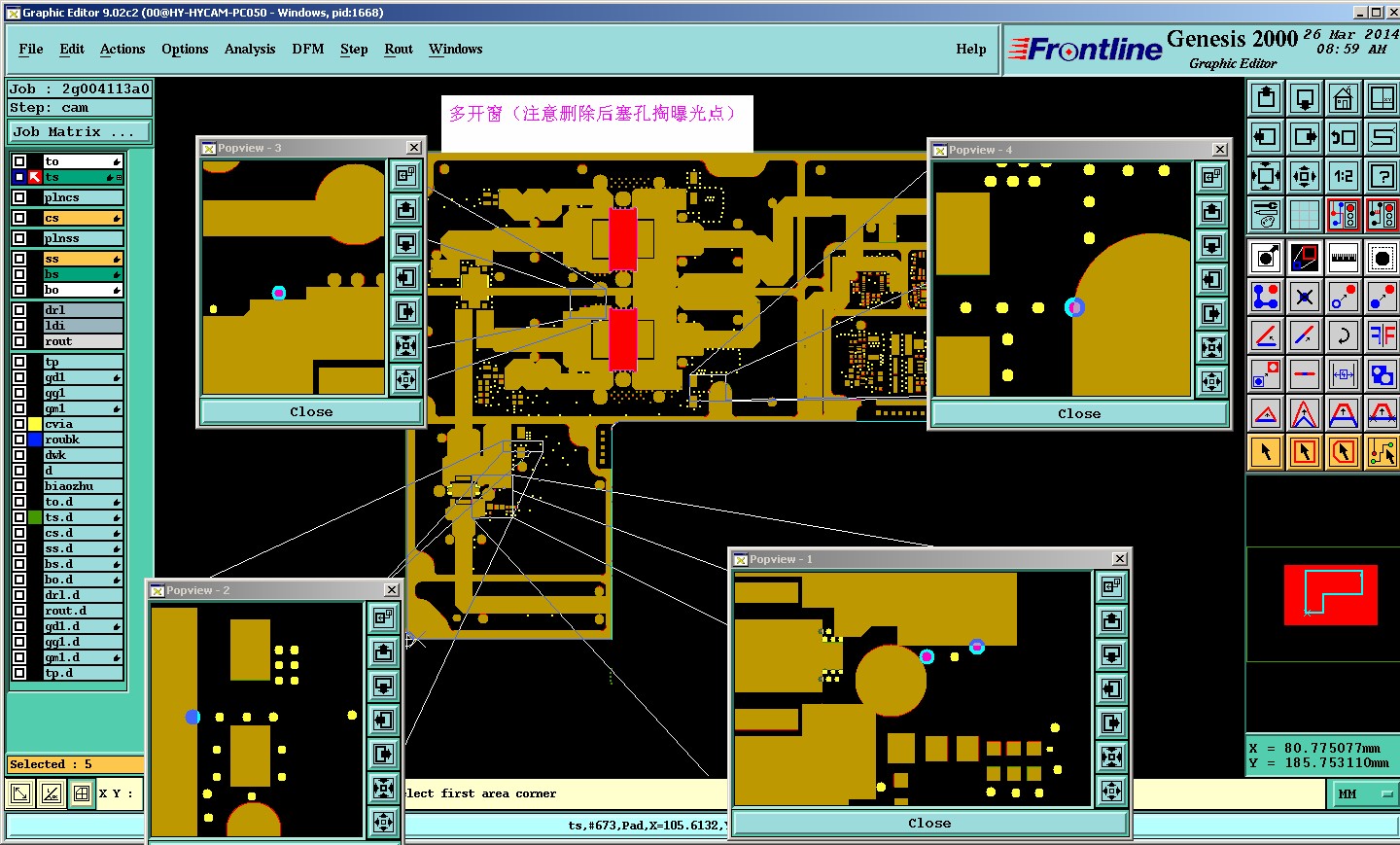Toggle the 'biaozhu' layer checkbox
This screenshot has width=1400, height=845.
(19, 486)
